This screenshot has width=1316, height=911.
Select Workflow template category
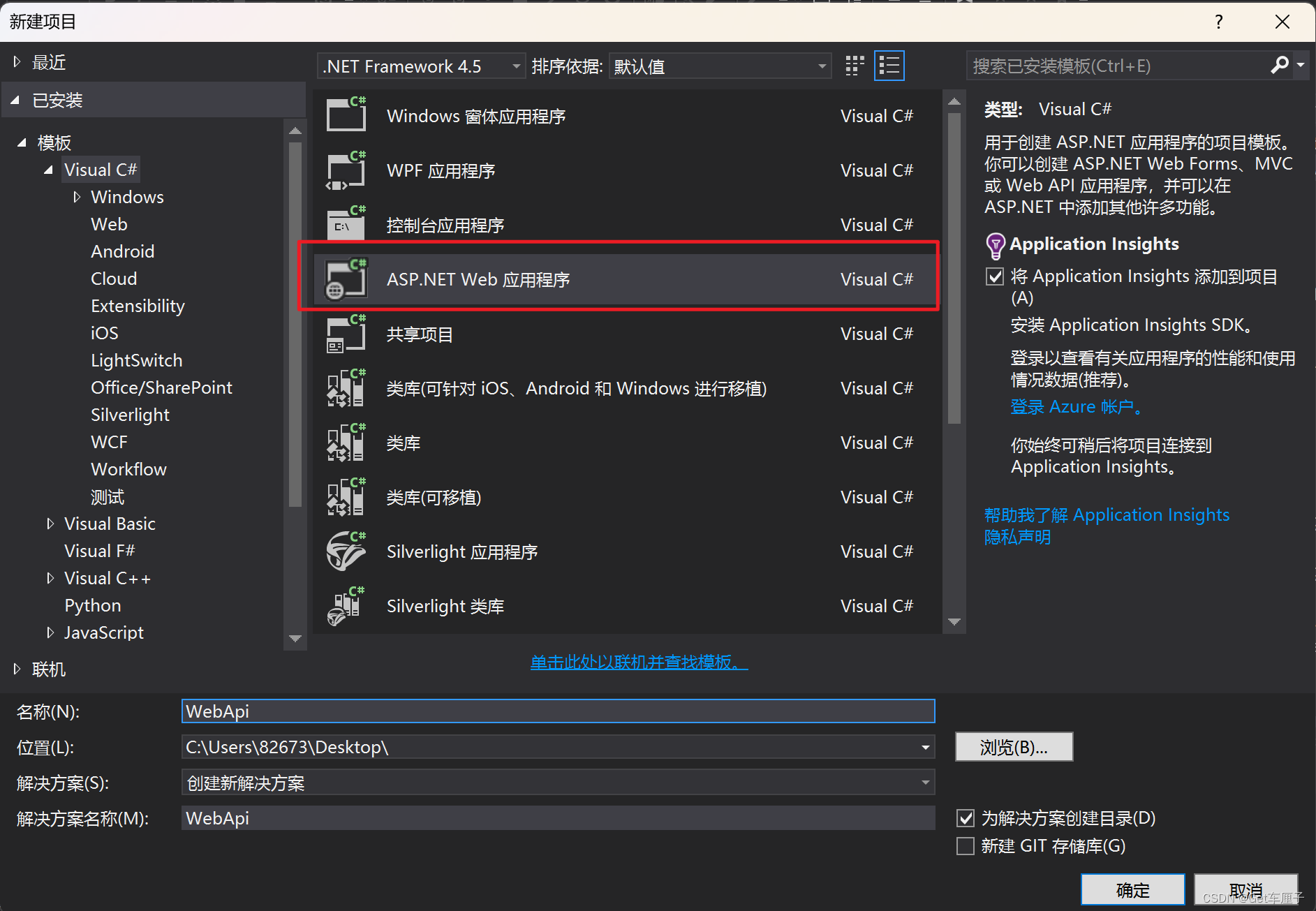tap(128, 469)
